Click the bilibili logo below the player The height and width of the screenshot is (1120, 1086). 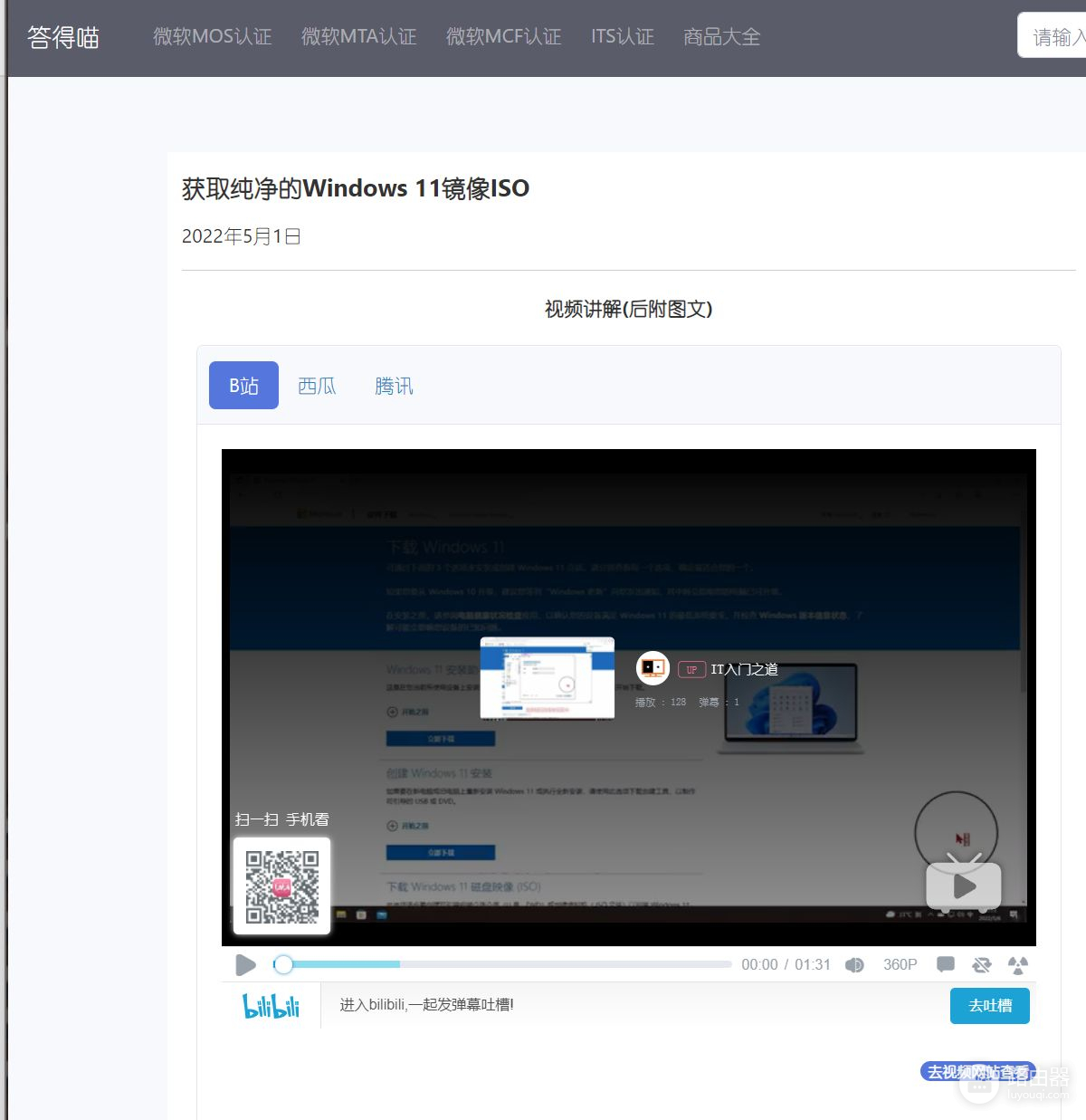tap(271, 1006)
